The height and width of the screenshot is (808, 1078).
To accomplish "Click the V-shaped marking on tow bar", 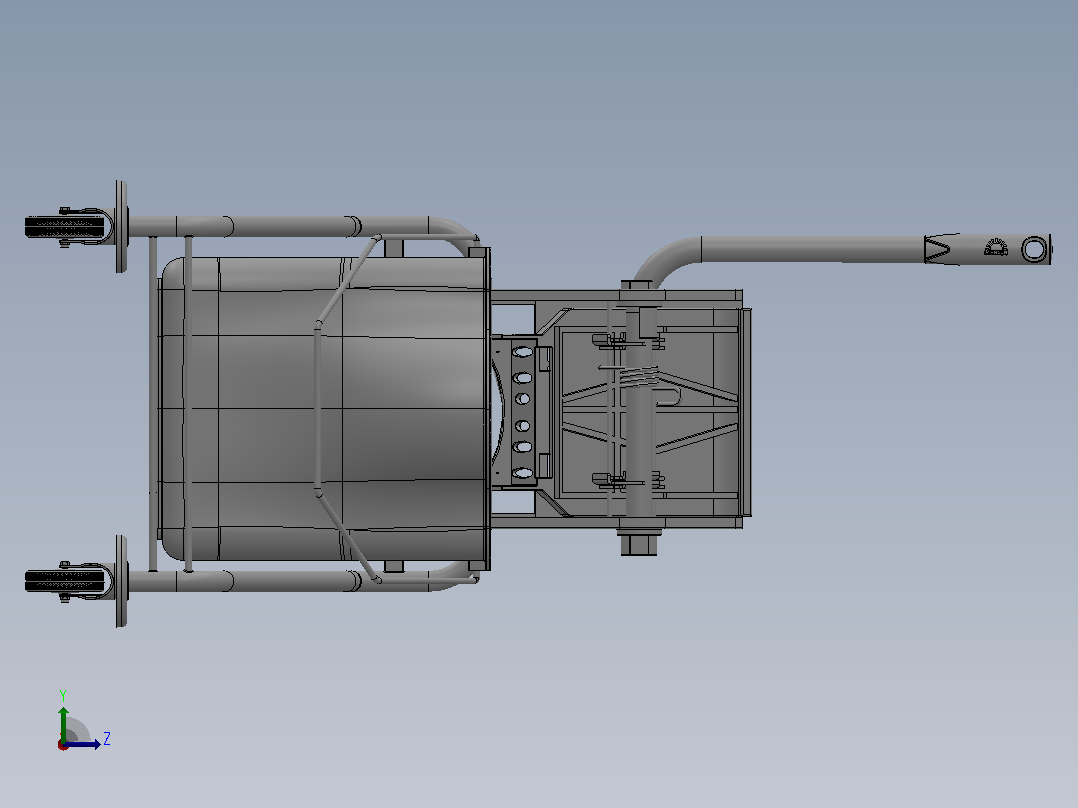I will (937, 249).
